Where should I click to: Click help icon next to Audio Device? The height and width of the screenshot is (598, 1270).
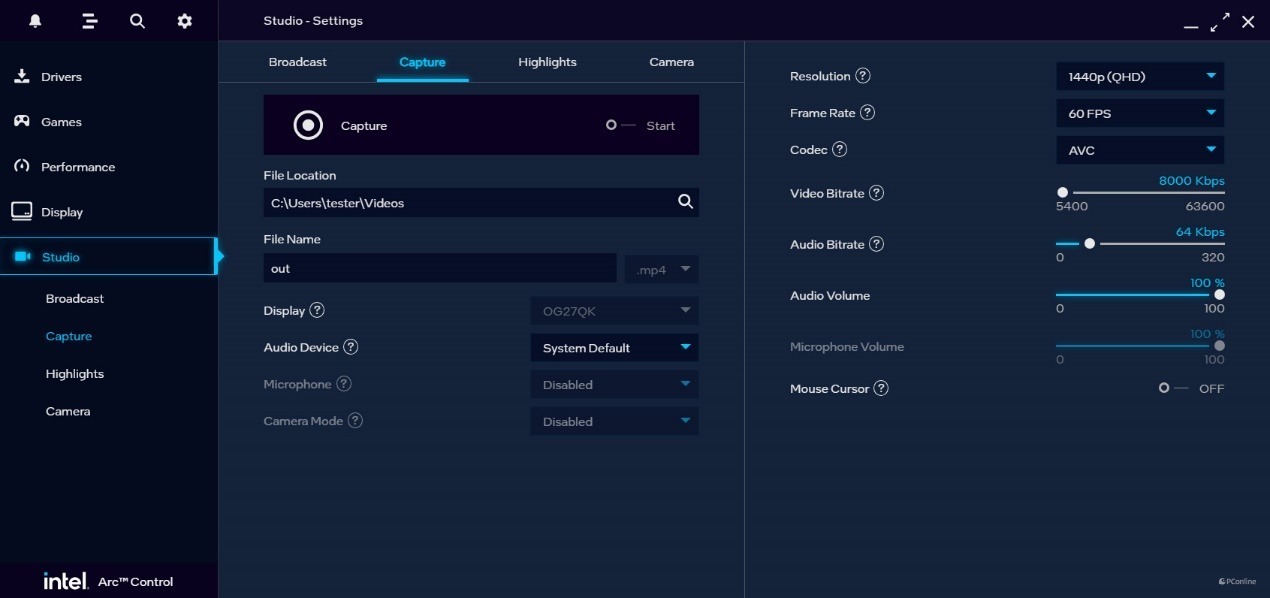(350, 347)
